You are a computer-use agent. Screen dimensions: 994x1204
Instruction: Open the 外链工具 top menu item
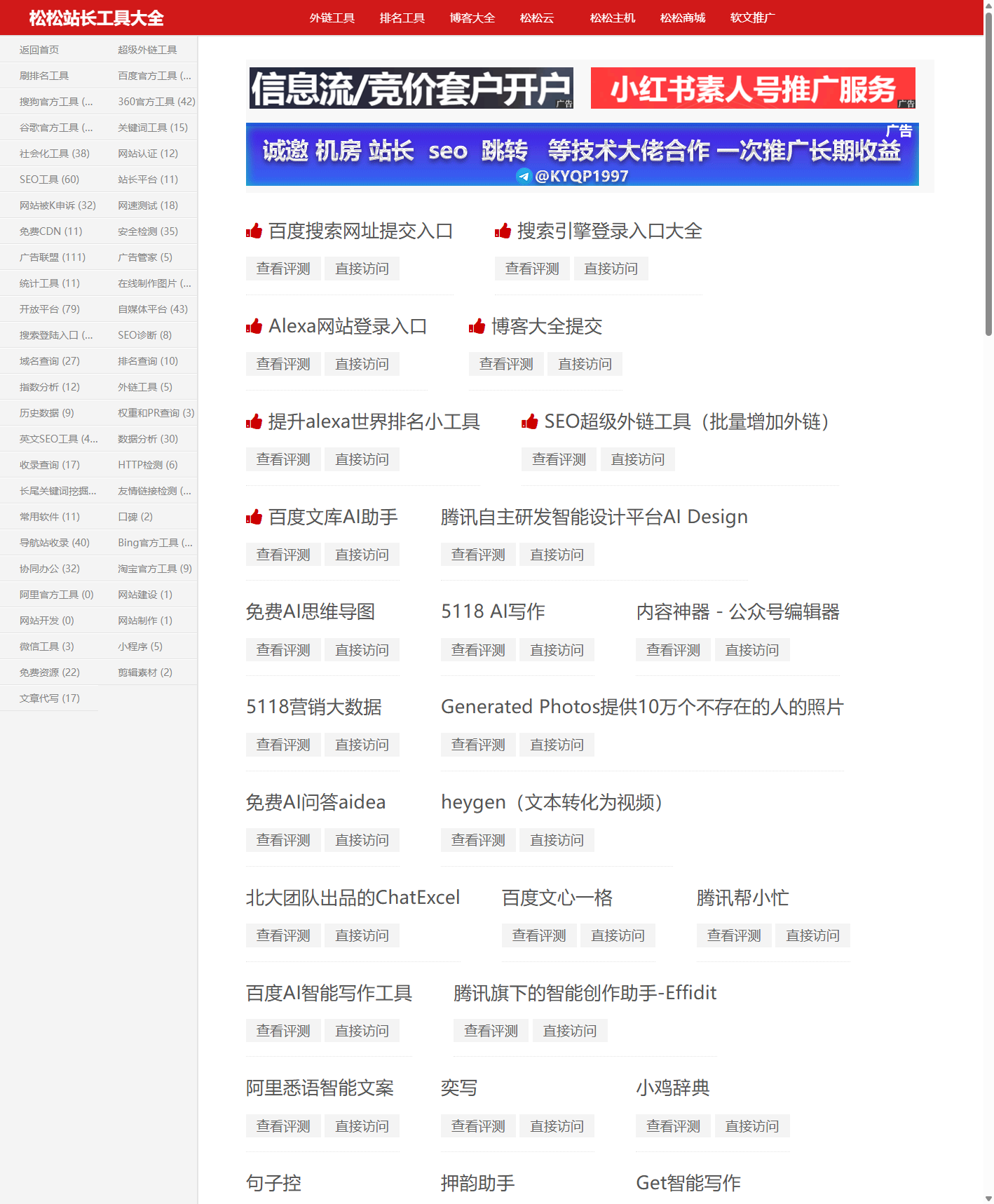coord(332,18)
